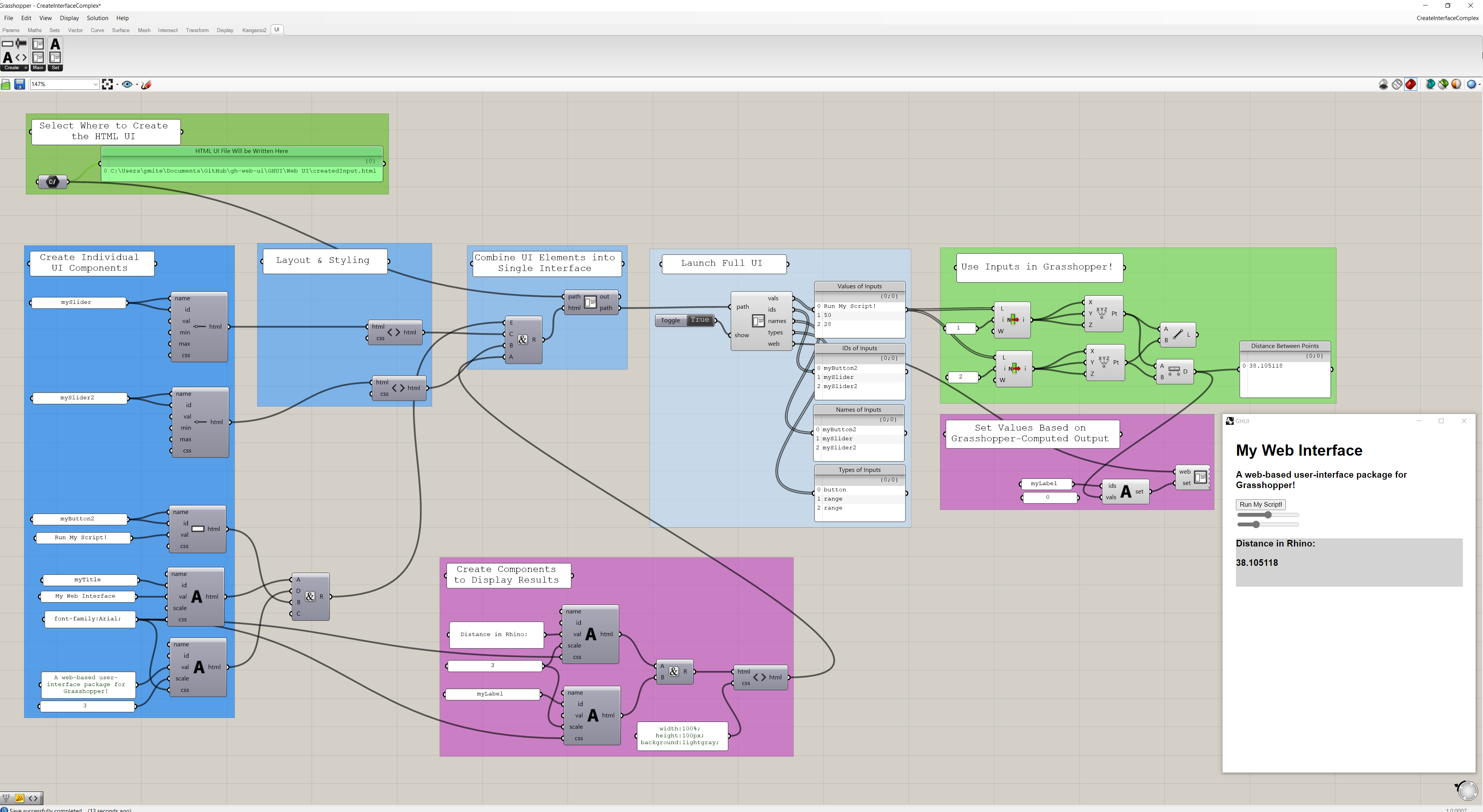Select the angle-brackets HTML icon in Create panel
Viewport: 1483px width, 812px height.
pyautogui.click(x=21, y=58)
